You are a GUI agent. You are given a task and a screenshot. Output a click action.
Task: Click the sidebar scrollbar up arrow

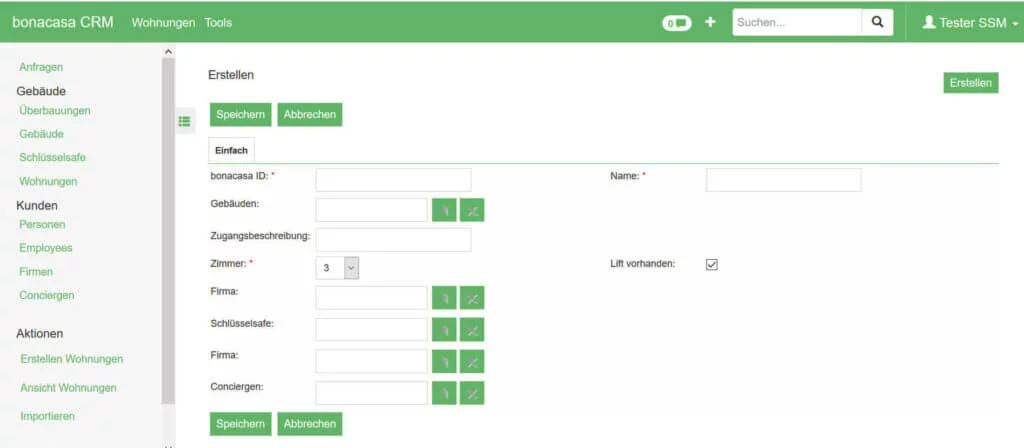[x=168, y=51]
